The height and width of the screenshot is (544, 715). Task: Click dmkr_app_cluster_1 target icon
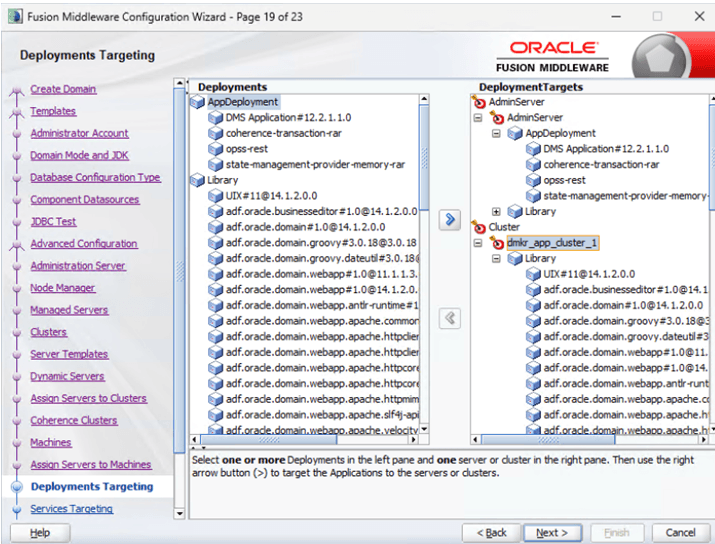tap(497, 243)
